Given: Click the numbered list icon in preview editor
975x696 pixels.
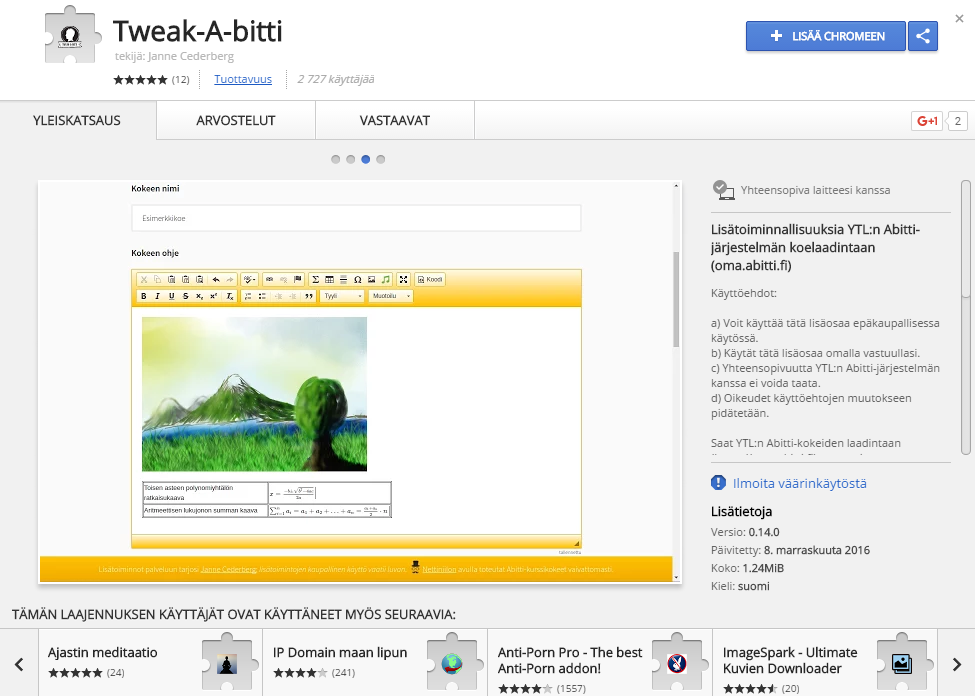Looking at the screenshot, I should pyautogui.click(x=248, y=296).
